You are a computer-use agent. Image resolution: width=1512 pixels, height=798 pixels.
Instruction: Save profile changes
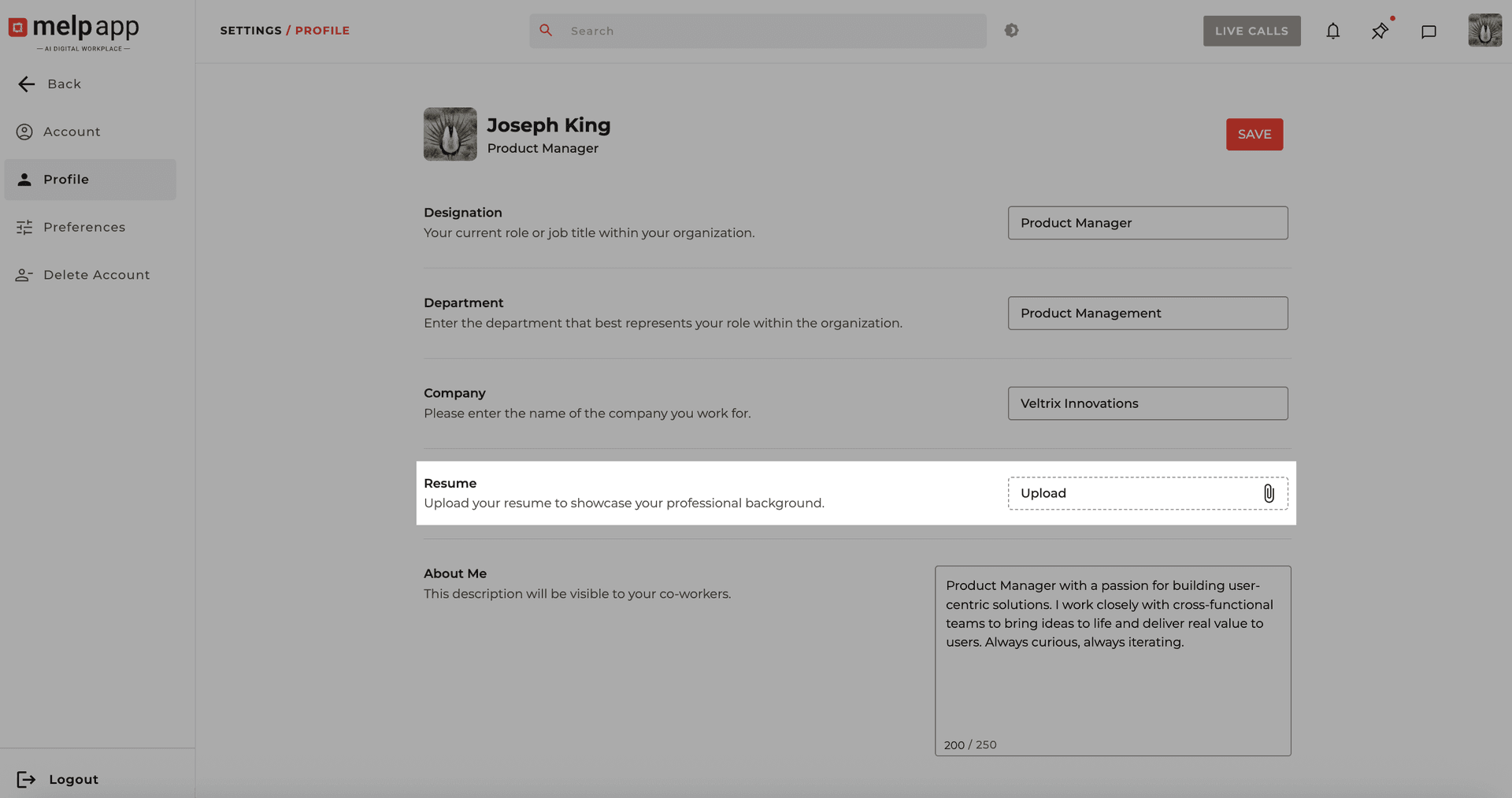1254,134
